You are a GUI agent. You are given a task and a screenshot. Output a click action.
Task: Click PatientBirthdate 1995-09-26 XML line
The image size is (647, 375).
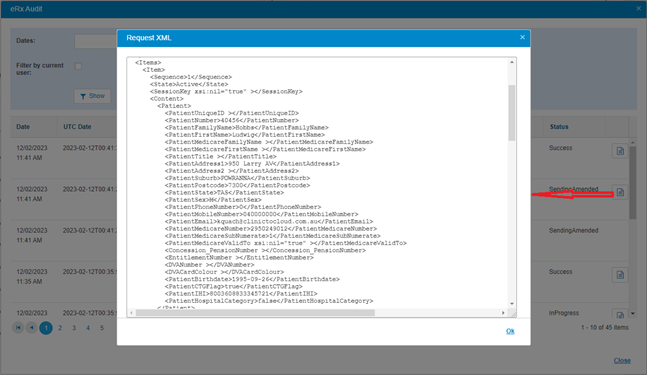[252, 279]
